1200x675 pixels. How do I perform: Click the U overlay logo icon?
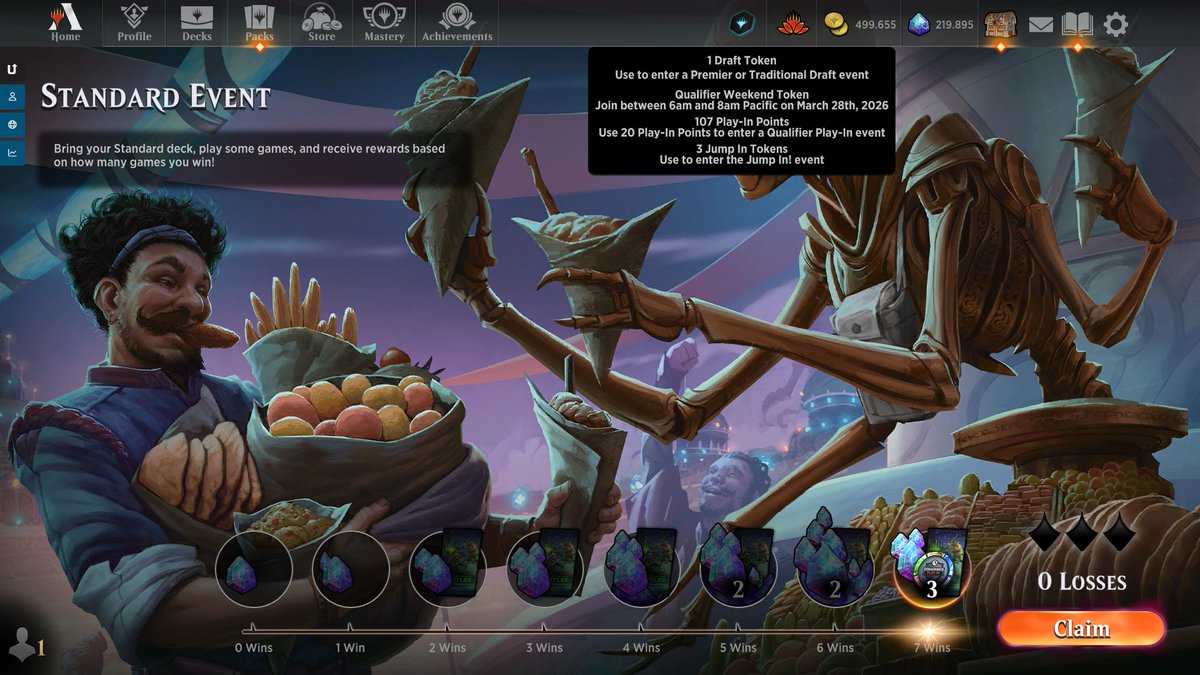pos(12,70)
